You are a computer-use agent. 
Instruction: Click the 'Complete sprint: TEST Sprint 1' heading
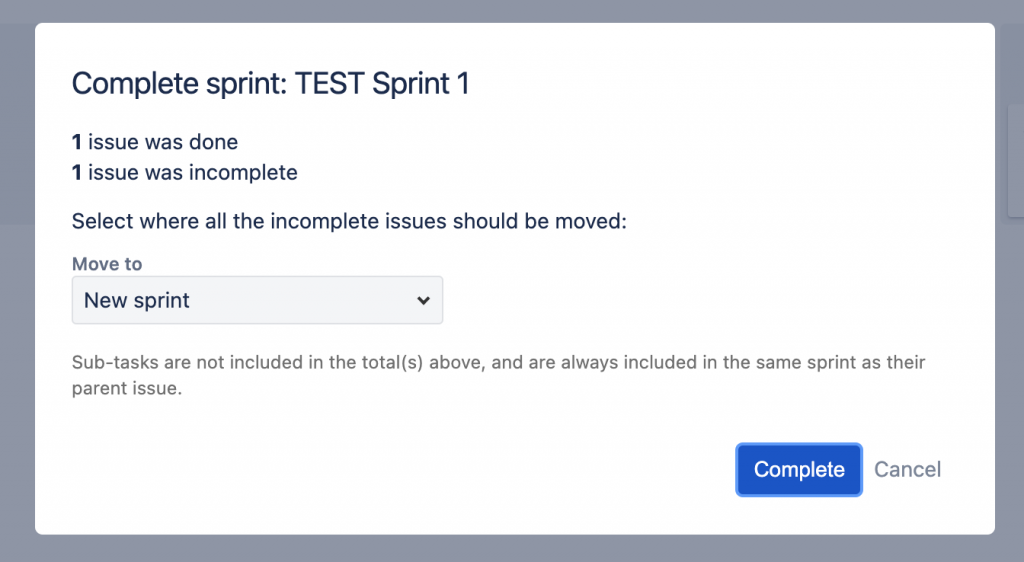coord(270,84)
